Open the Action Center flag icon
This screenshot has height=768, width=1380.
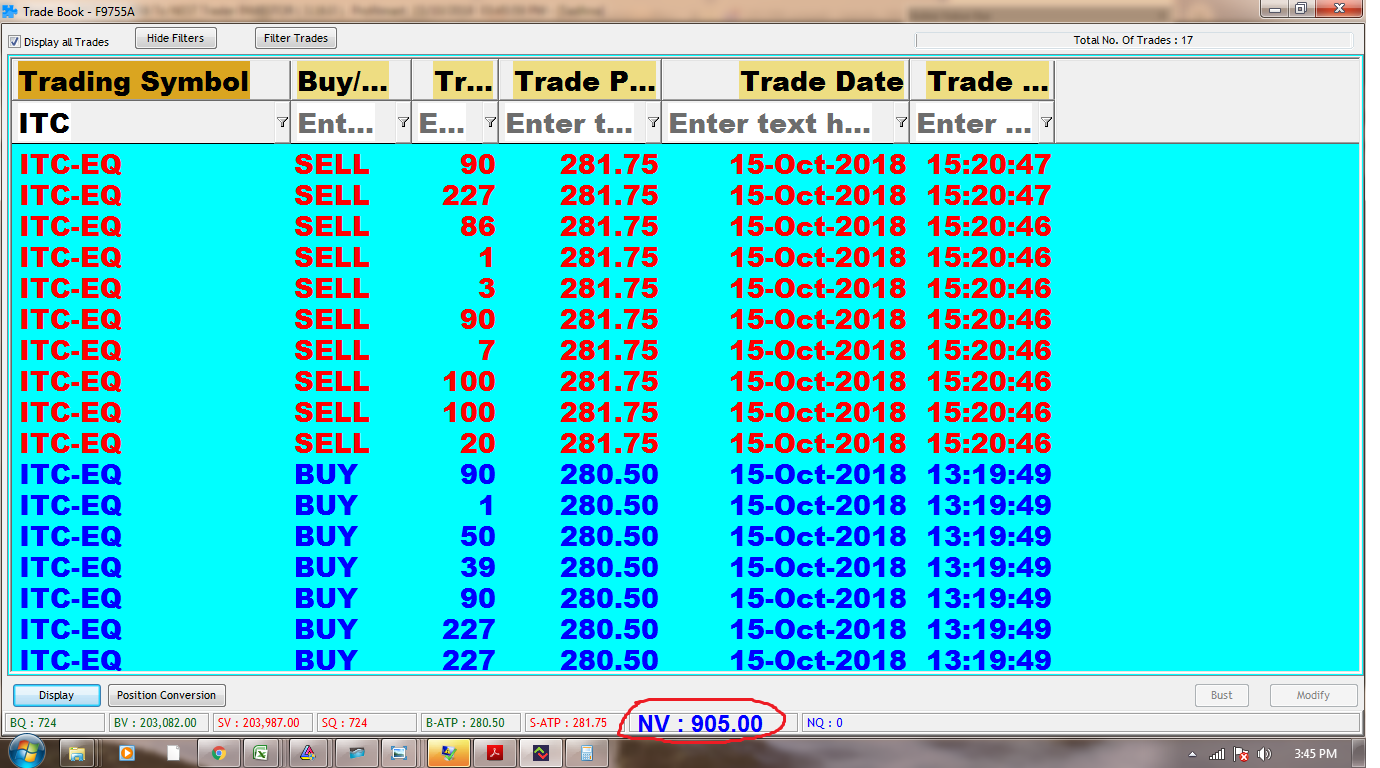pyautogui.click(x=1241, y=754)
